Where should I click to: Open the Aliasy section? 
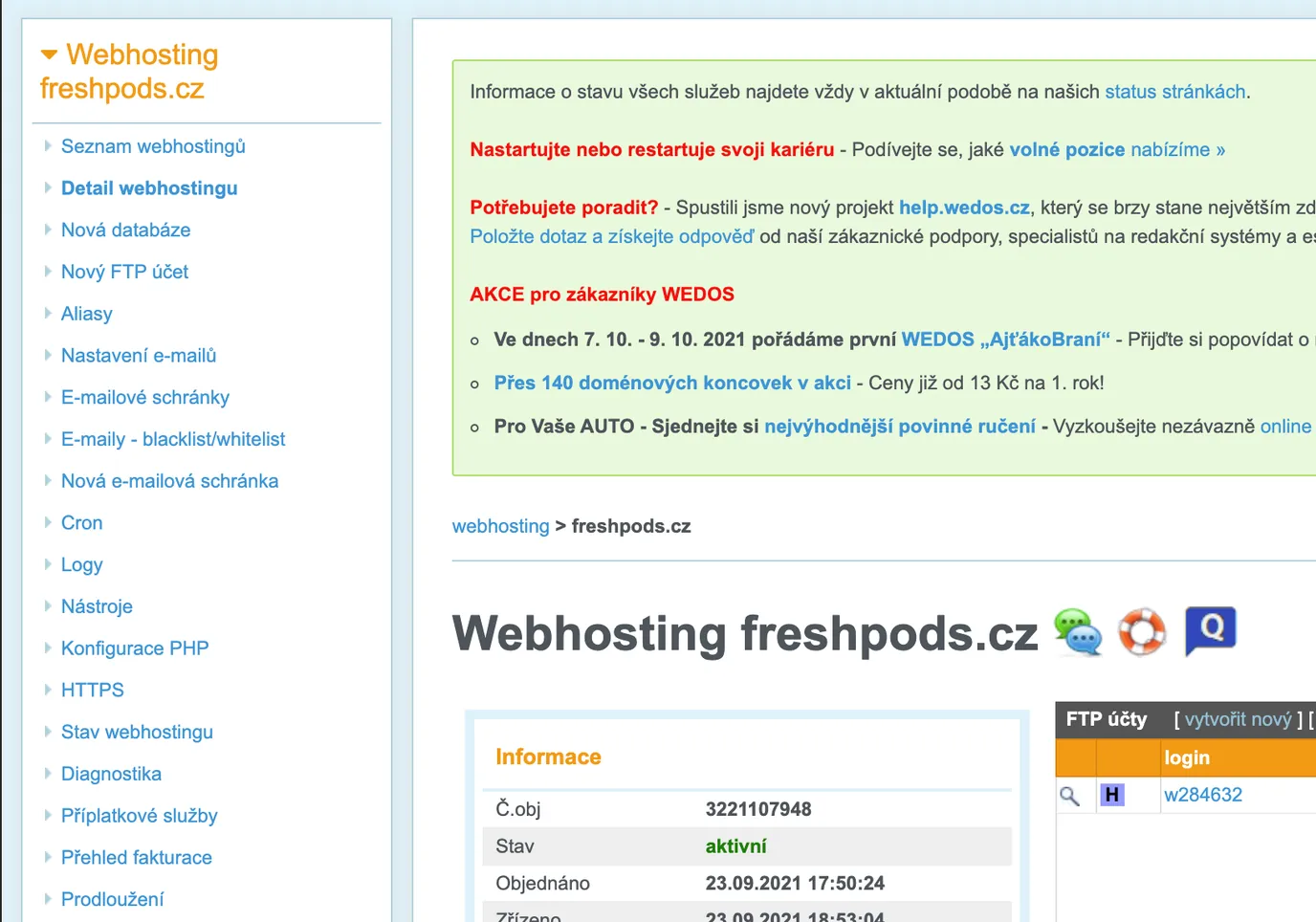[x=86, y=314]
